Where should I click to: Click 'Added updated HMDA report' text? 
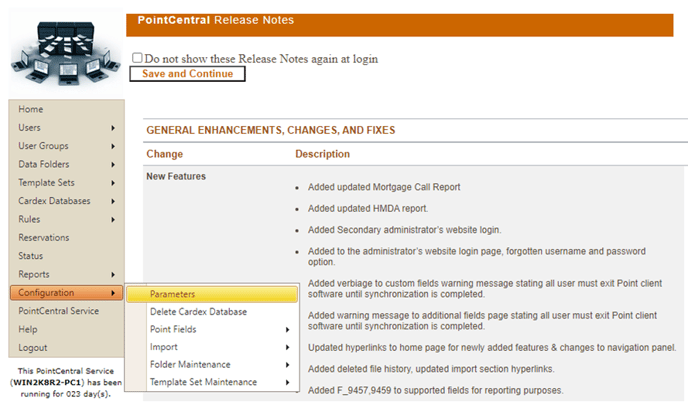[x=368, y=208]
